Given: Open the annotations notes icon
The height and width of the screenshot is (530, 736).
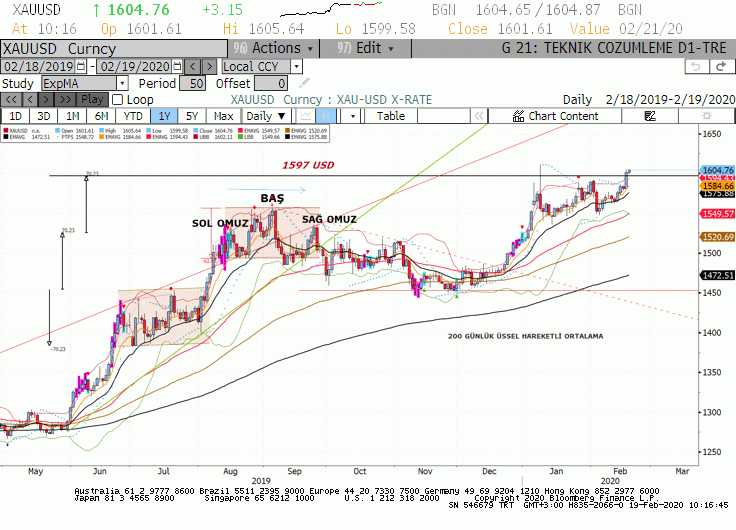Looking at the screenshot, I should click(x=650, y=116).
